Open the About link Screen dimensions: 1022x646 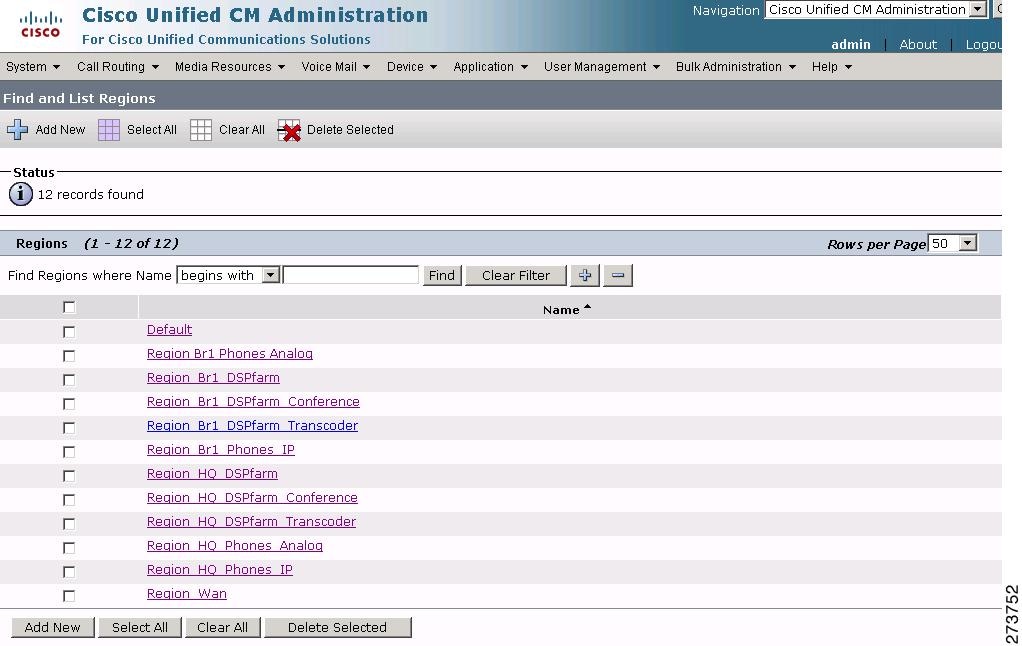click(918, 44)
